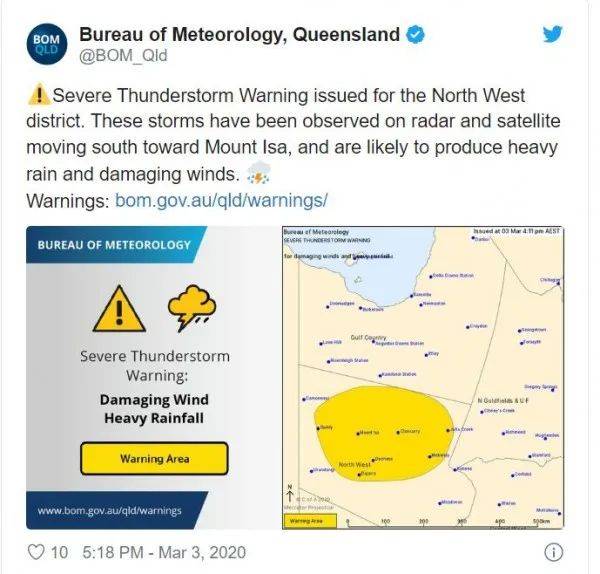This screenshot has height=574, width=600.
Task: Click the thunderstorm cloud emoji in tweet
Action: coord(259,173)
